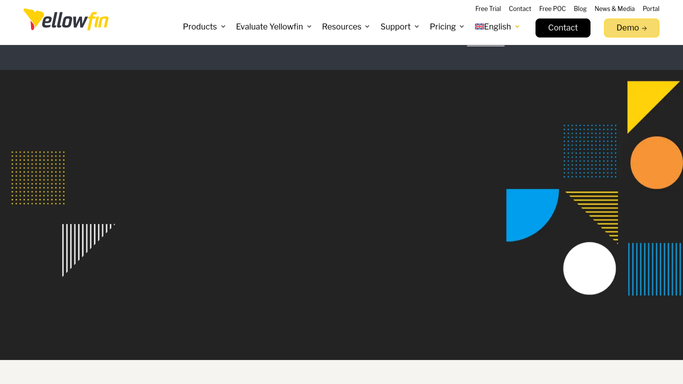Click the chevron beside Pricing
This screenshot has width=683, height=384.
click(462, 27)
